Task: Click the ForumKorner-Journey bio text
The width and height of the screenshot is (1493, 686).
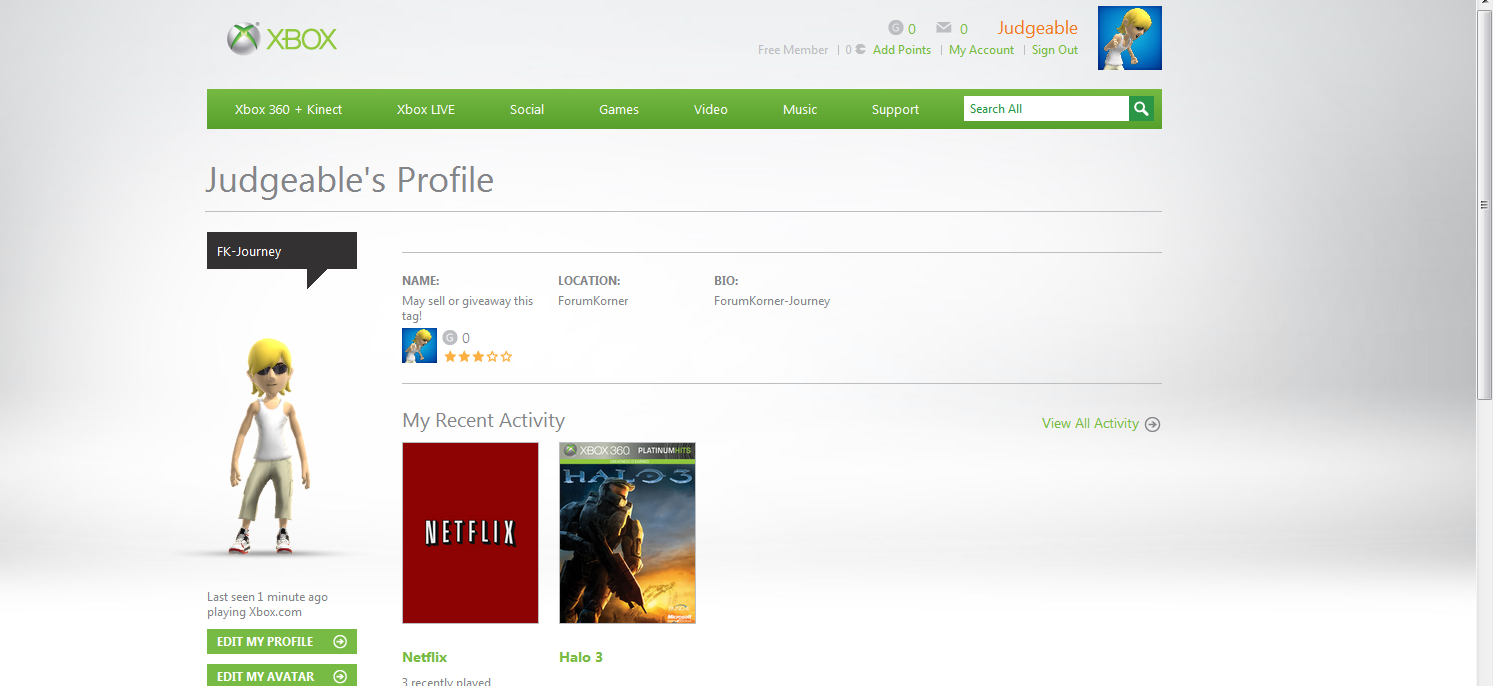Action: coord(772,301)
